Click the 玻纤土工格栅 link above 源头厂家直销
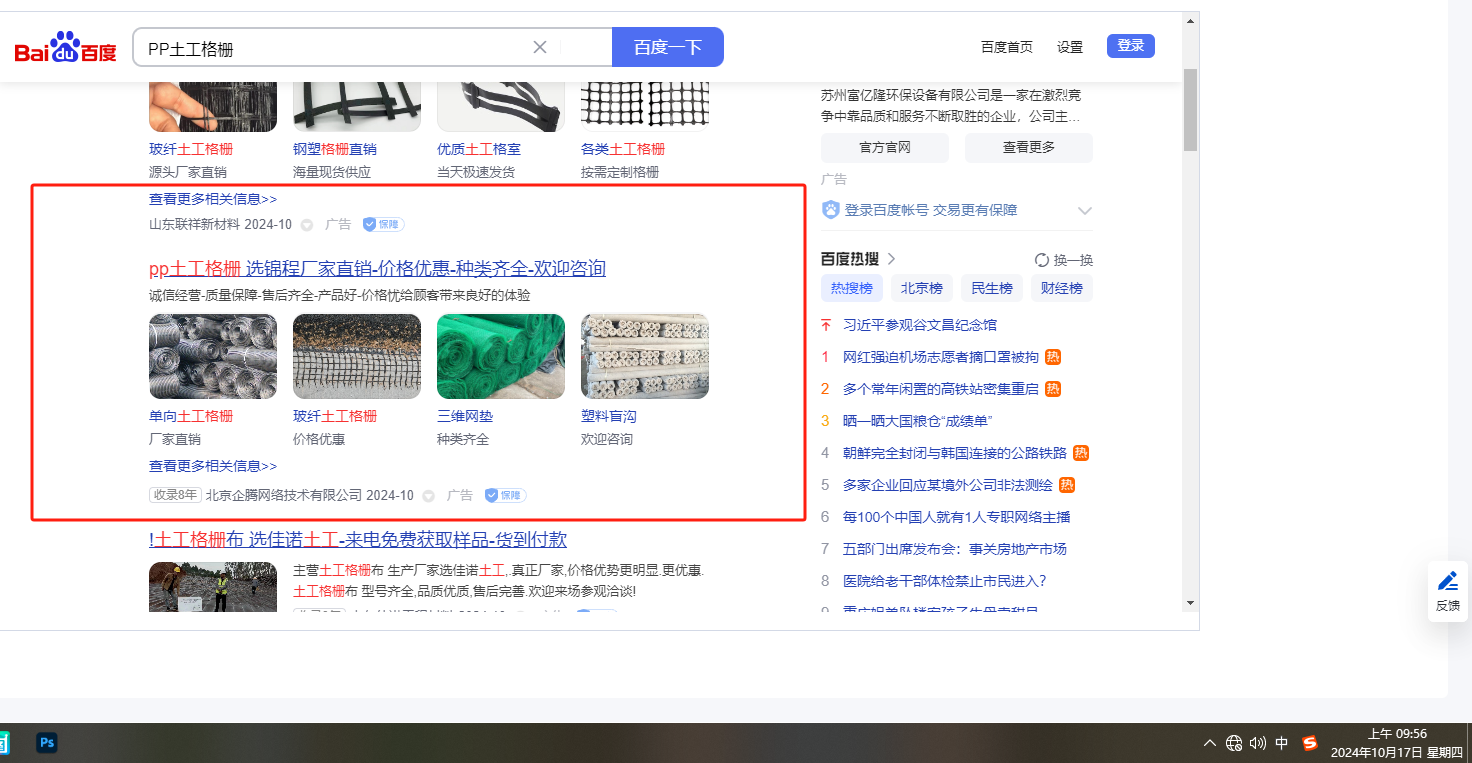The width and height of the screenshot is (1472, 763). [x=191, y=149]
